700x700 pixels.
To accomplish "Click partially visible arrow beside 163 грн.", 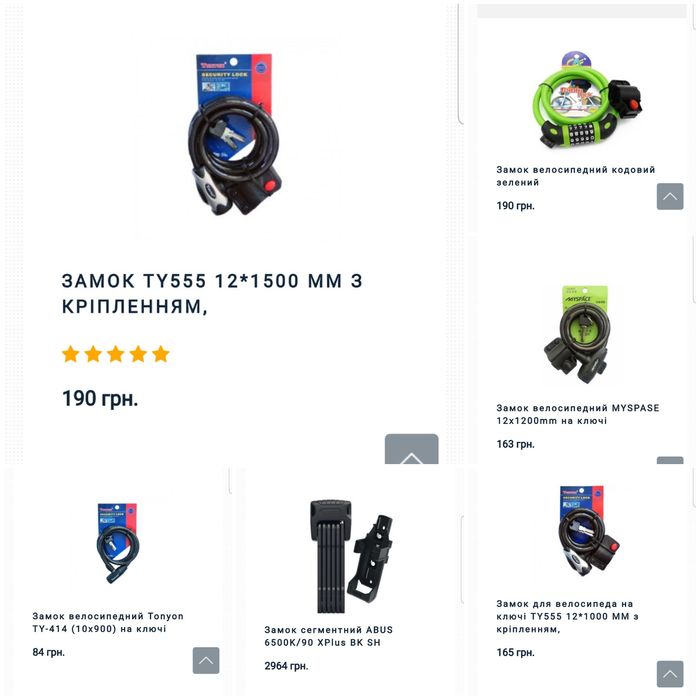I will pos(670,460).
